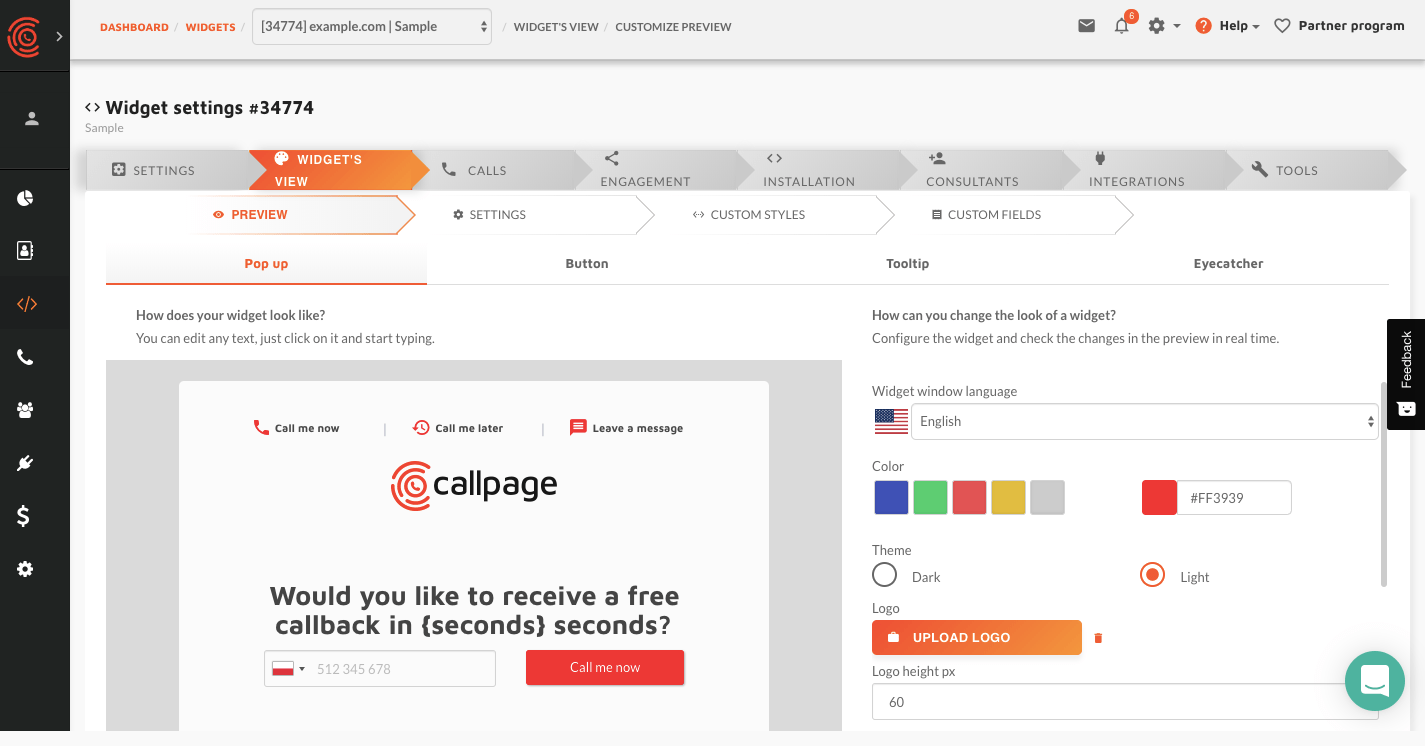Expand the sidebar with chevron arrow
The image size is (1425, 746).
click(x=59, y=36)
